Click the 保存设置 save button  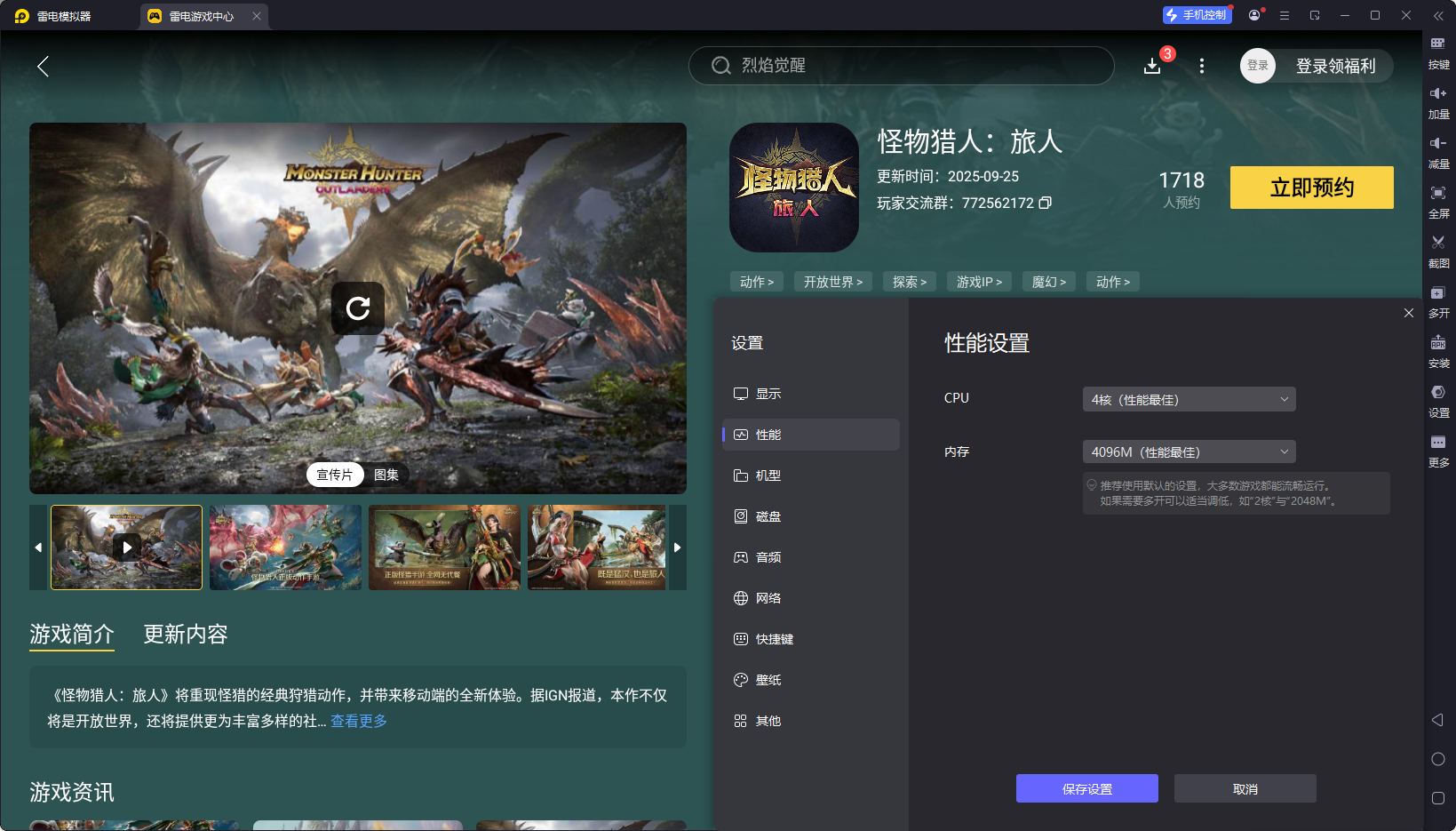pos(1086,788)
